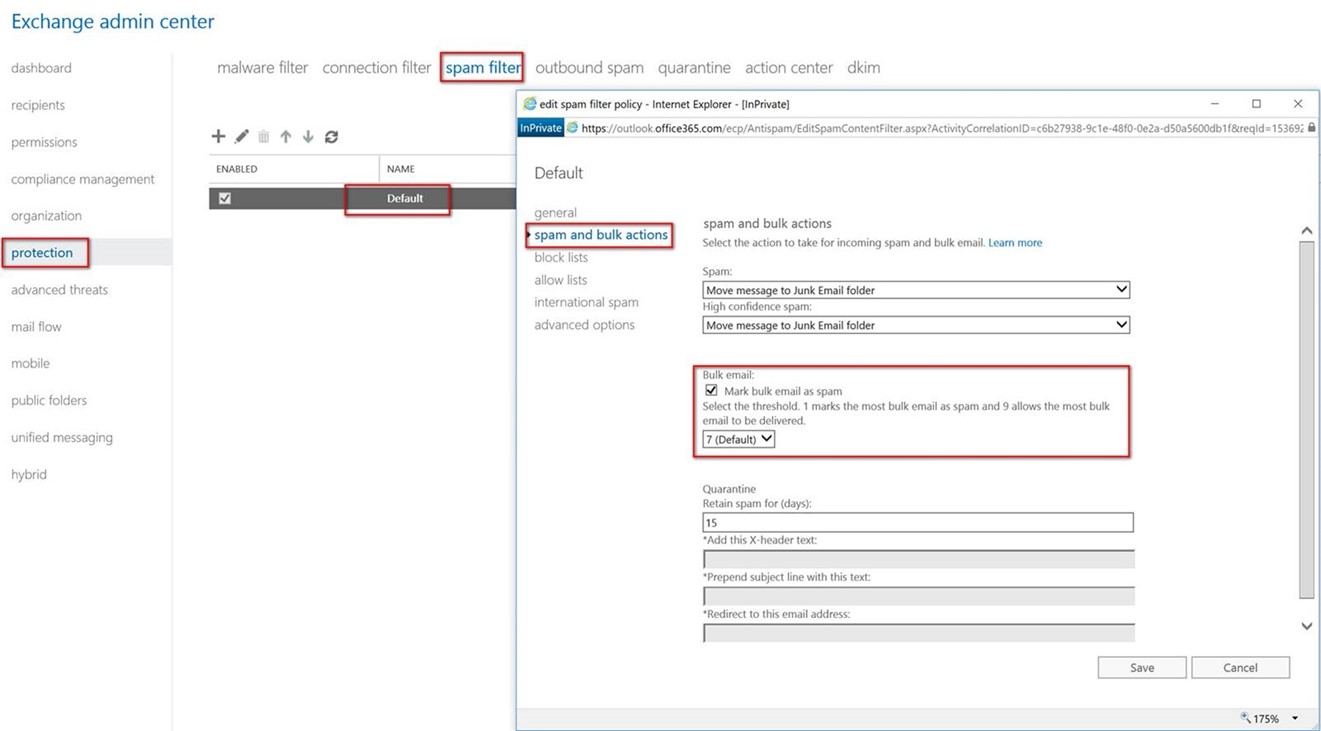Change the bulk threshold 7 (Default) dropdown
Screen dimensions: 1321x731
pos(738,439)
